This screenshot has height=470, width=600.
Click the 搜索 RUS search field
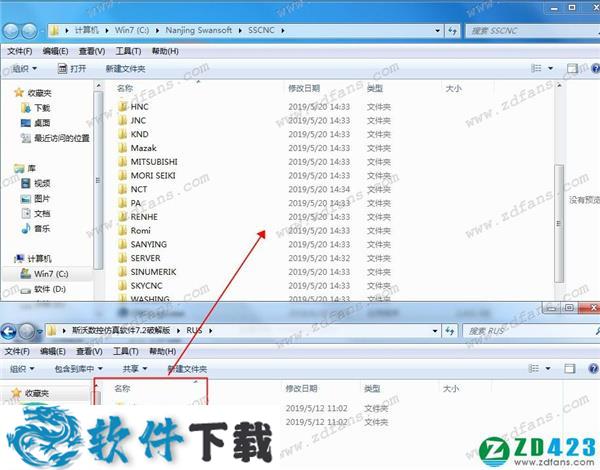tap(531, 331)
